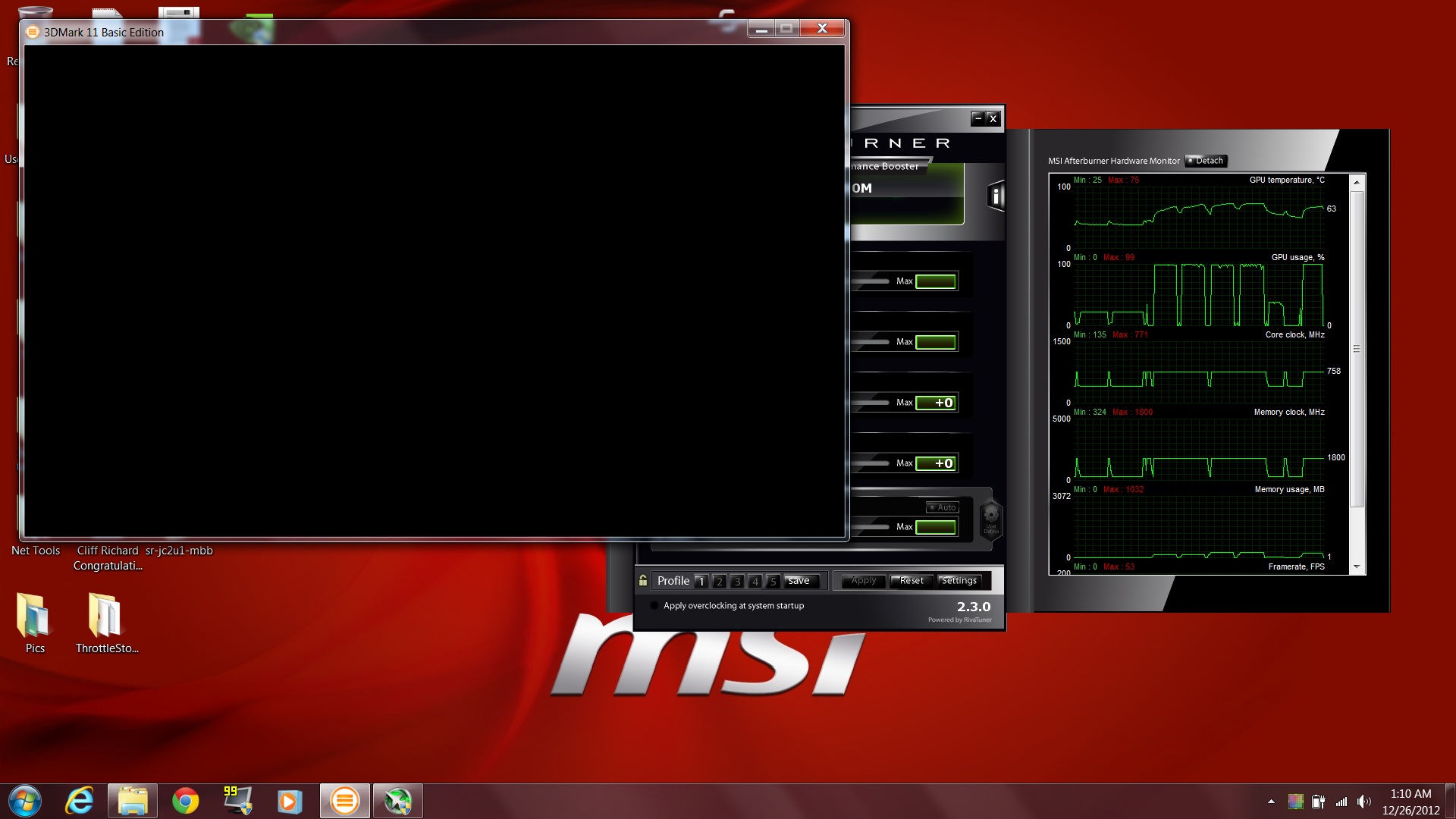Click the first slider's Max value field
The image size is (1456, 819).
click(935, 281)
